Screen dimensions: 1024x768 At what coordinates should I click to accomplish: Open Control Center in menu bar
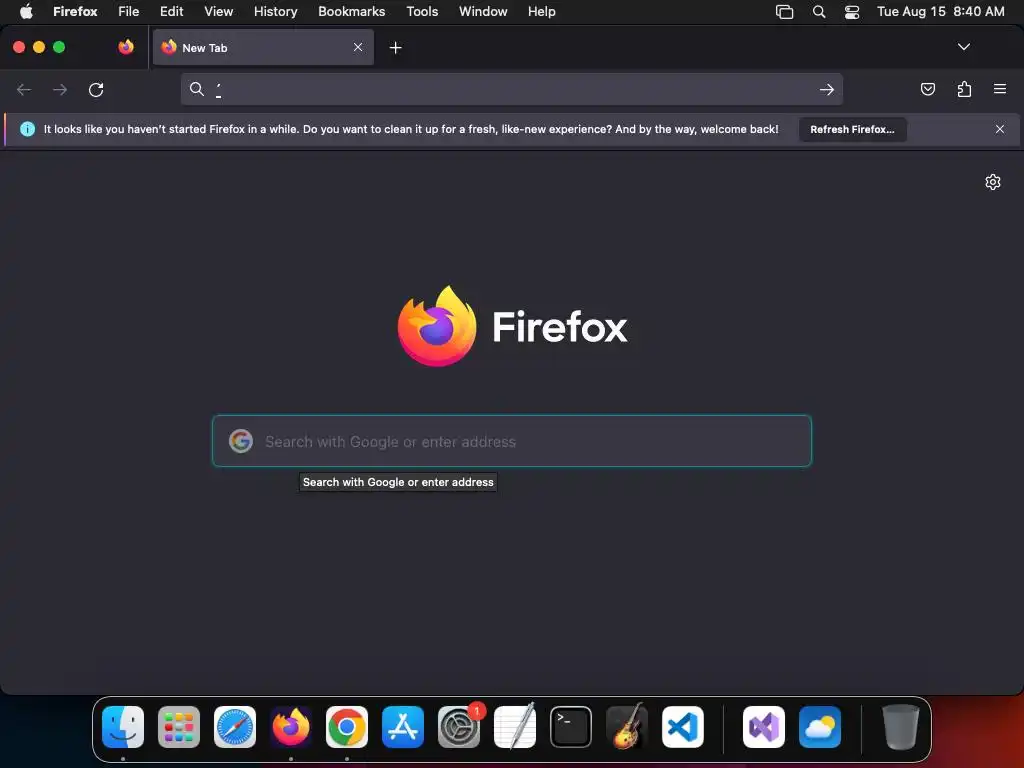coord(852,12)
